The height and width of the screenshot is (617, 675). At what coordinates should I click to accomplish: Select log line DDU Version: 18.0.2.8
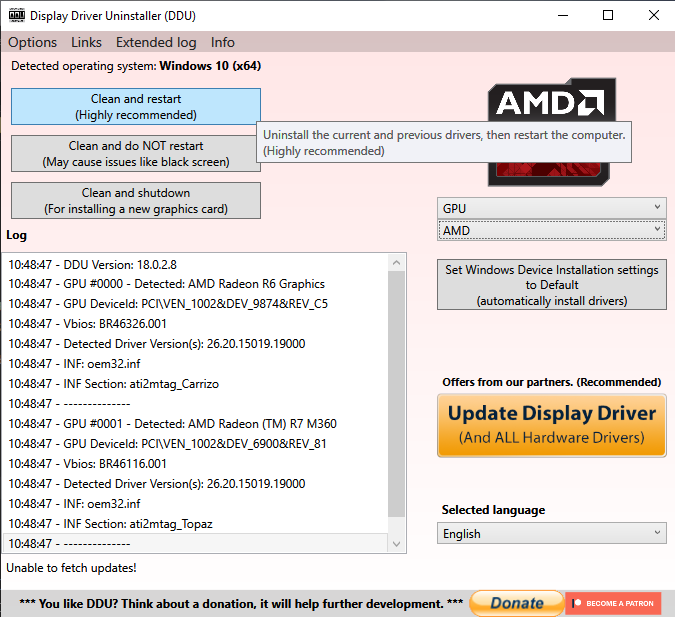click(195, 264)
